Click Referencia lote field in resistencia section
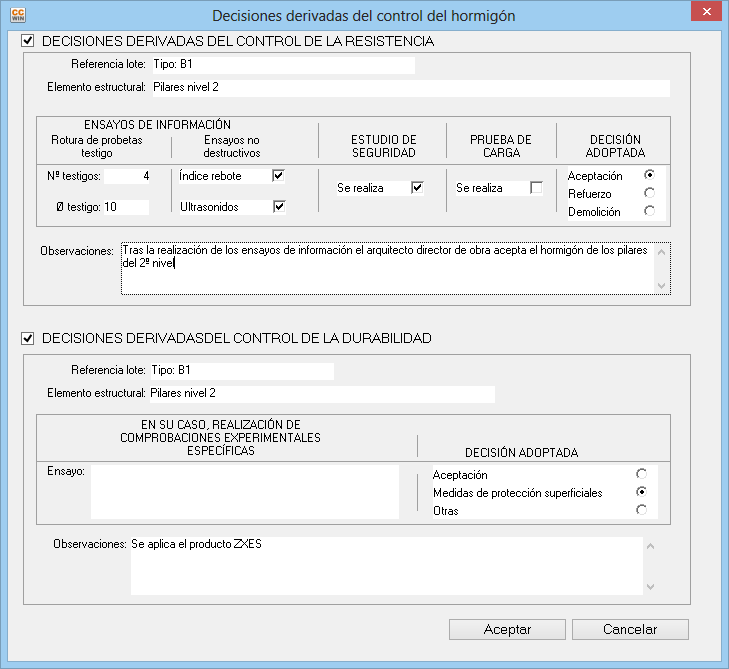This screenshot has width=729, height=669. point(284,65)
